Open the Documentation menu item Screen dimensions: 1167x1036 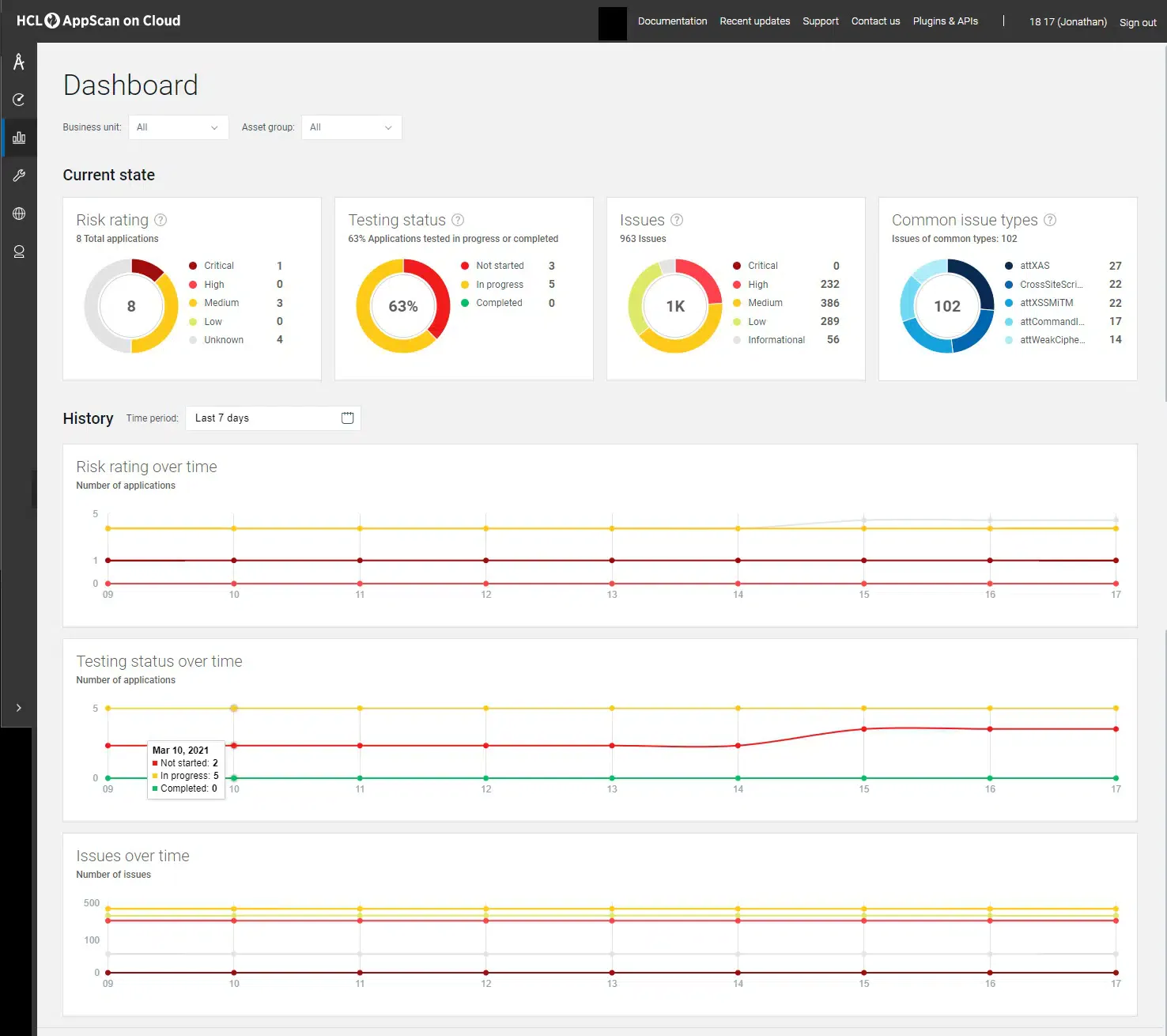(672, 21)
